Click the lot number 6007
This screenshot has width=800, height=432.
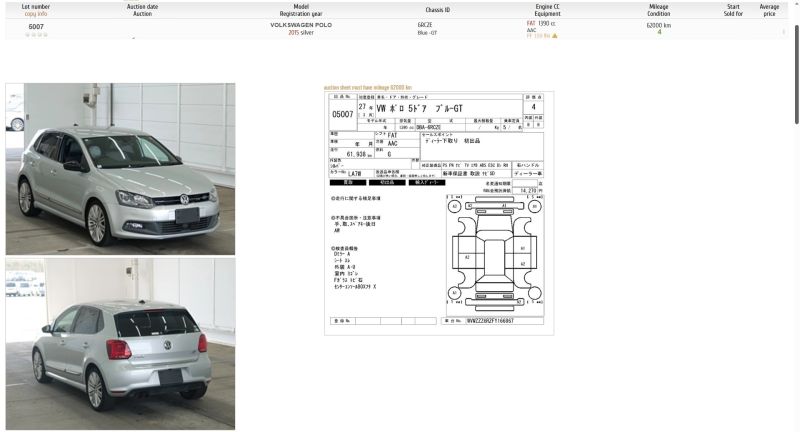tap(36, 27)
